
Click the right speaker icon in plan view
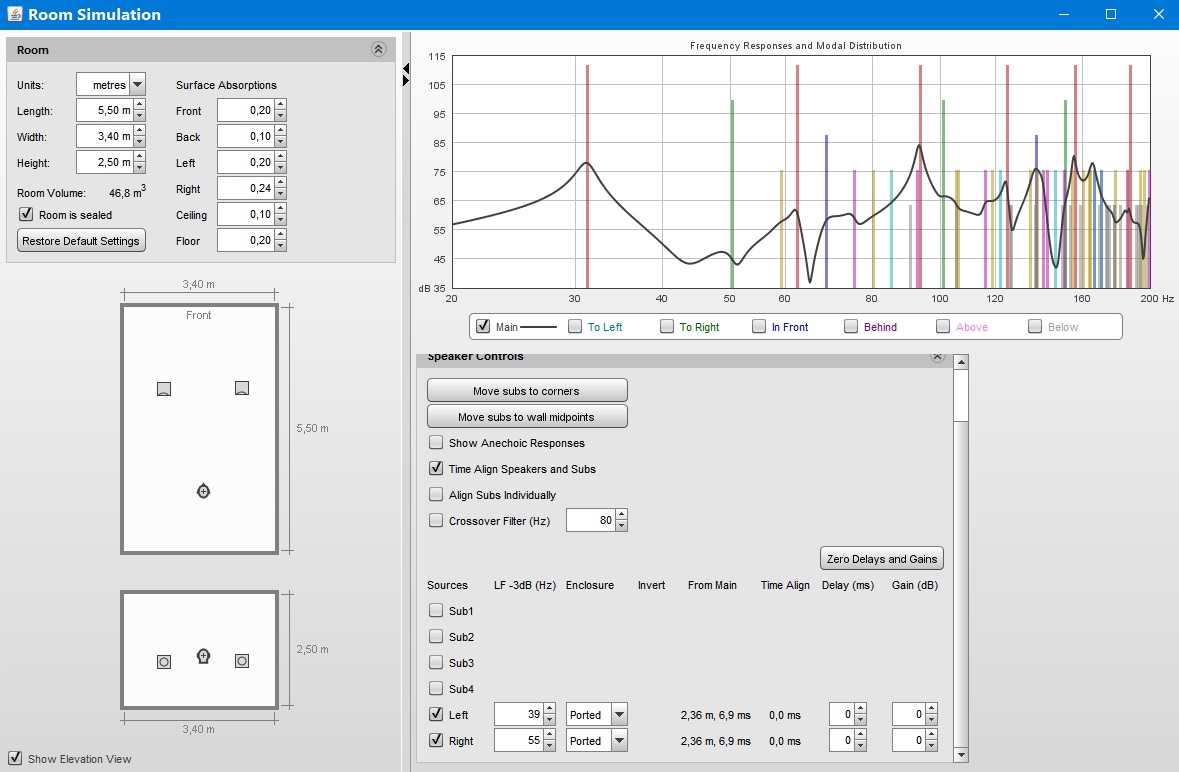click(241, 388)
